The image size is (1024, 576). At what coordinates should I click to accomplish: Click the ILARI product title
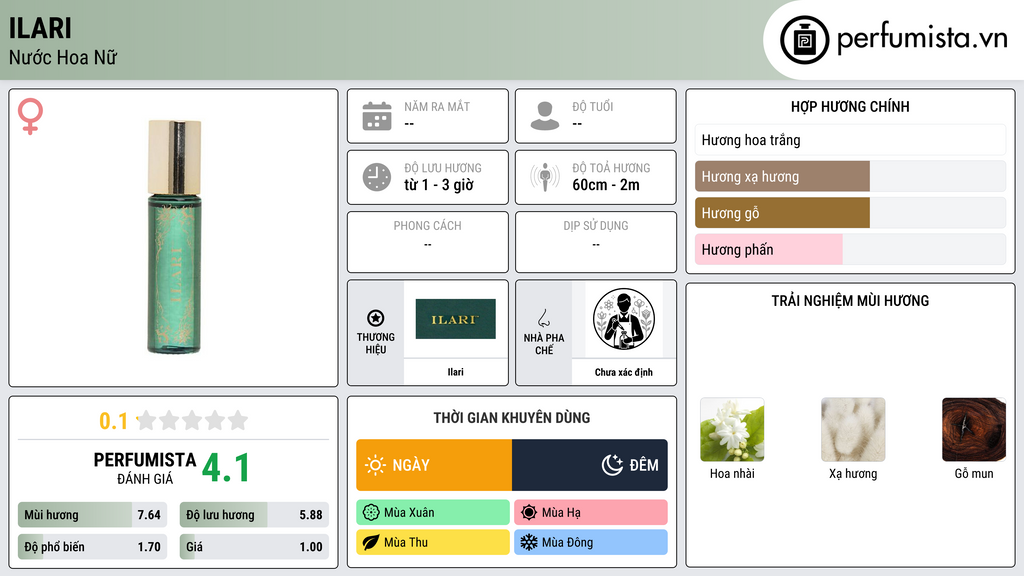tap(40, 28)
